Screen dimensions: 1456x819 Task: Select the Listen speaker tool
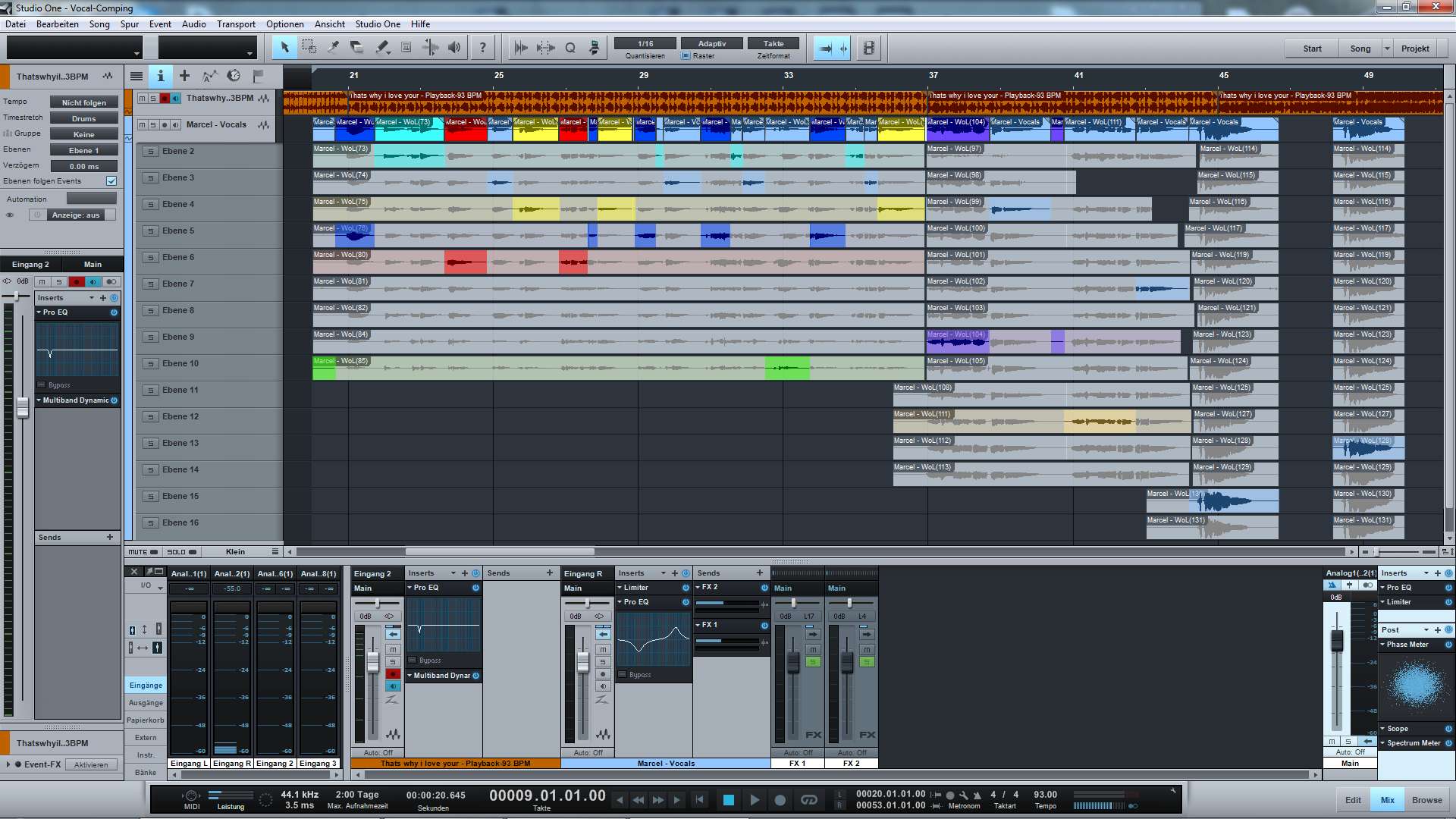tap(454, 48)
